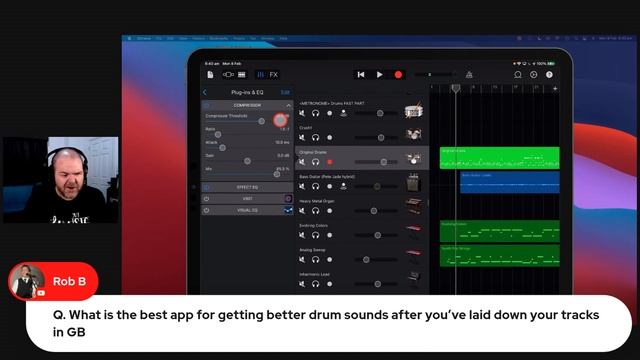
Task: Start playback with the Play button
Action: tap(380, 75)
